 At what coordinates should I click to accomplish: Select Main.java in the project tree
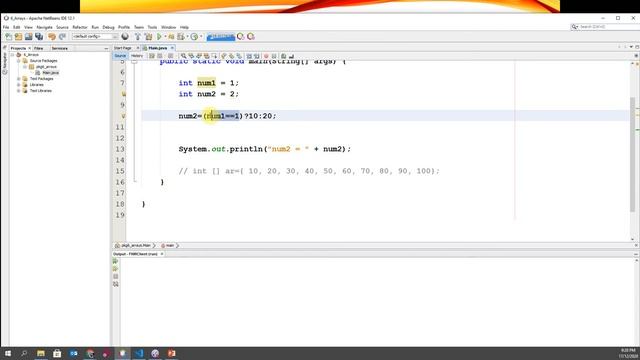pyautogui.click(x=50, y=73)
